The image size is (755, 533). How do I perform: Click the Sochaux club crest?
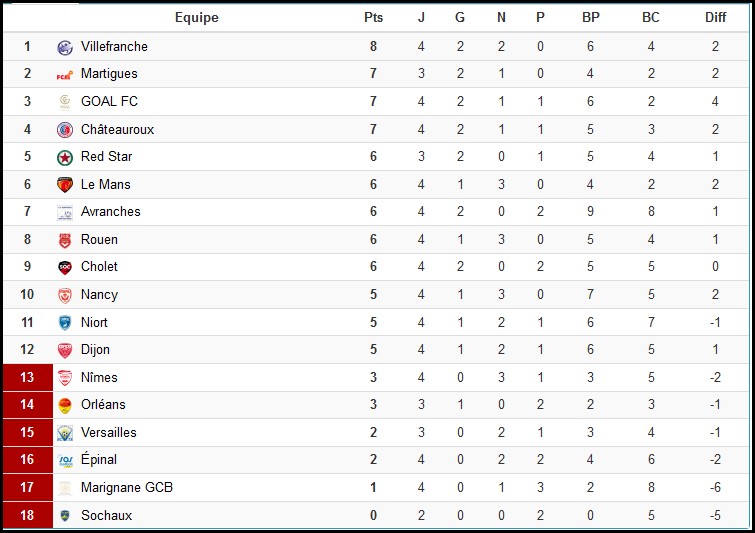click(65, 516)
